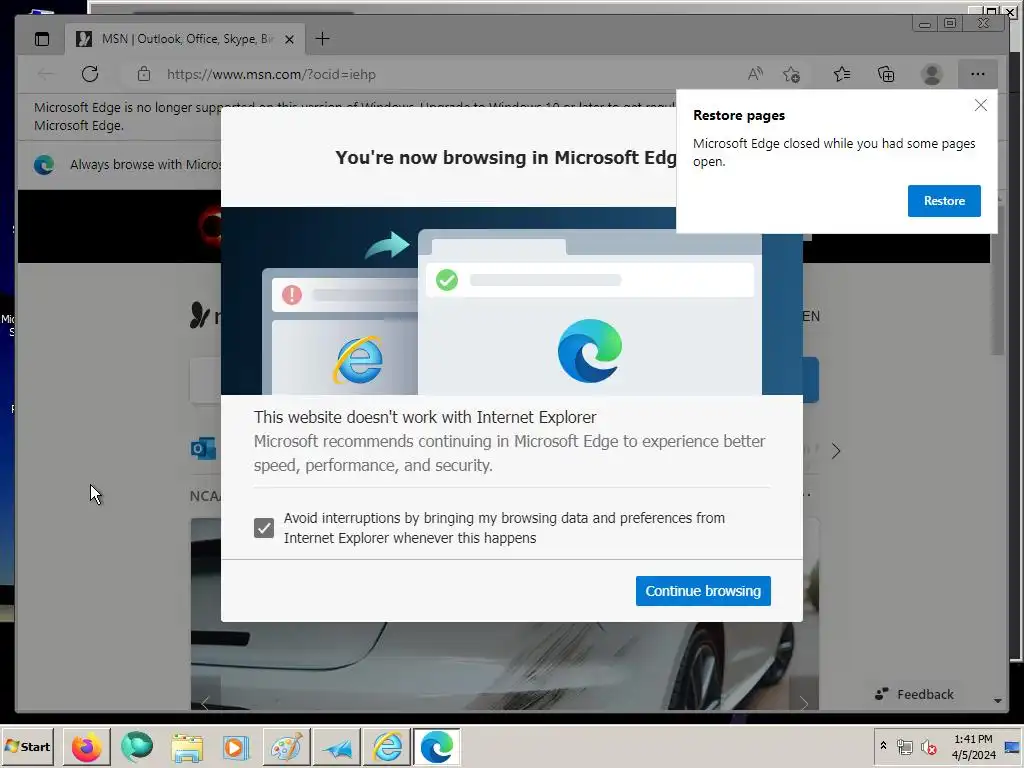Open the Favorites list icon
This screenshot has width=1024, height=768.
(842, 74)
